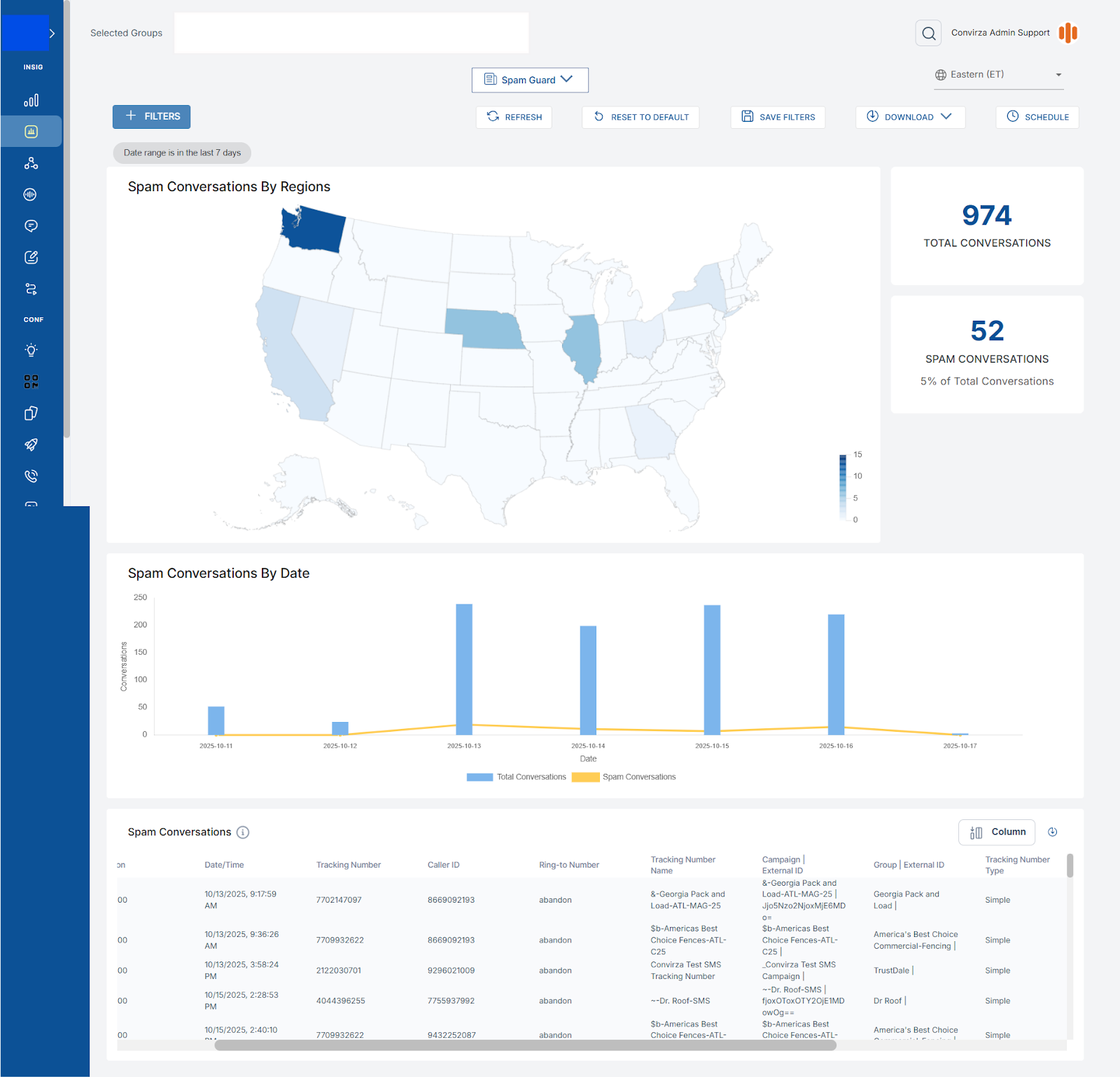The height and width of the screenshot is (1077, 1120).
Task: Click the Selected Groups input field
Action: (351, 33)
